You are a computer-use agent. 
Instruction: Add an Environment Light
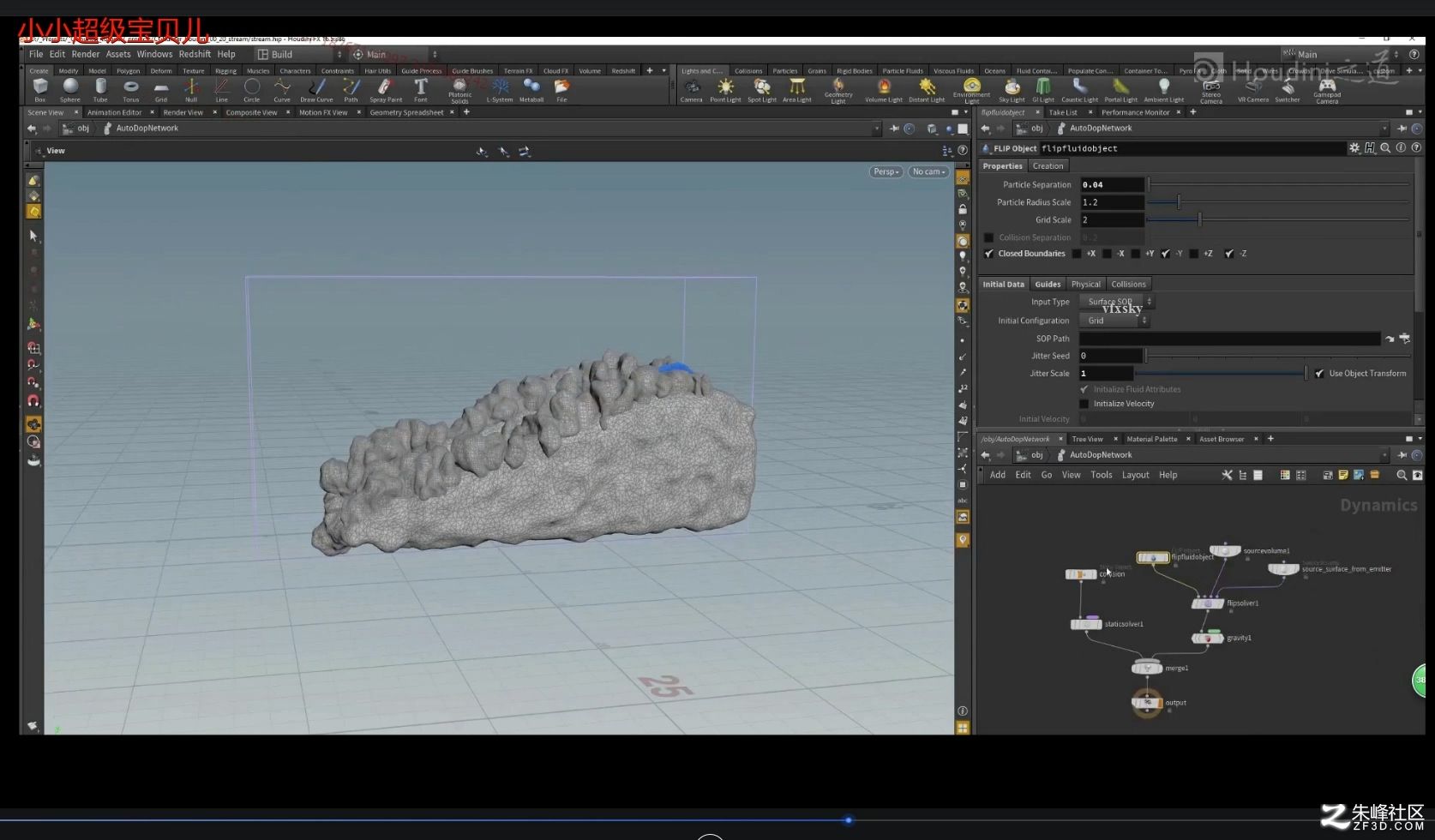click(971, 90)
